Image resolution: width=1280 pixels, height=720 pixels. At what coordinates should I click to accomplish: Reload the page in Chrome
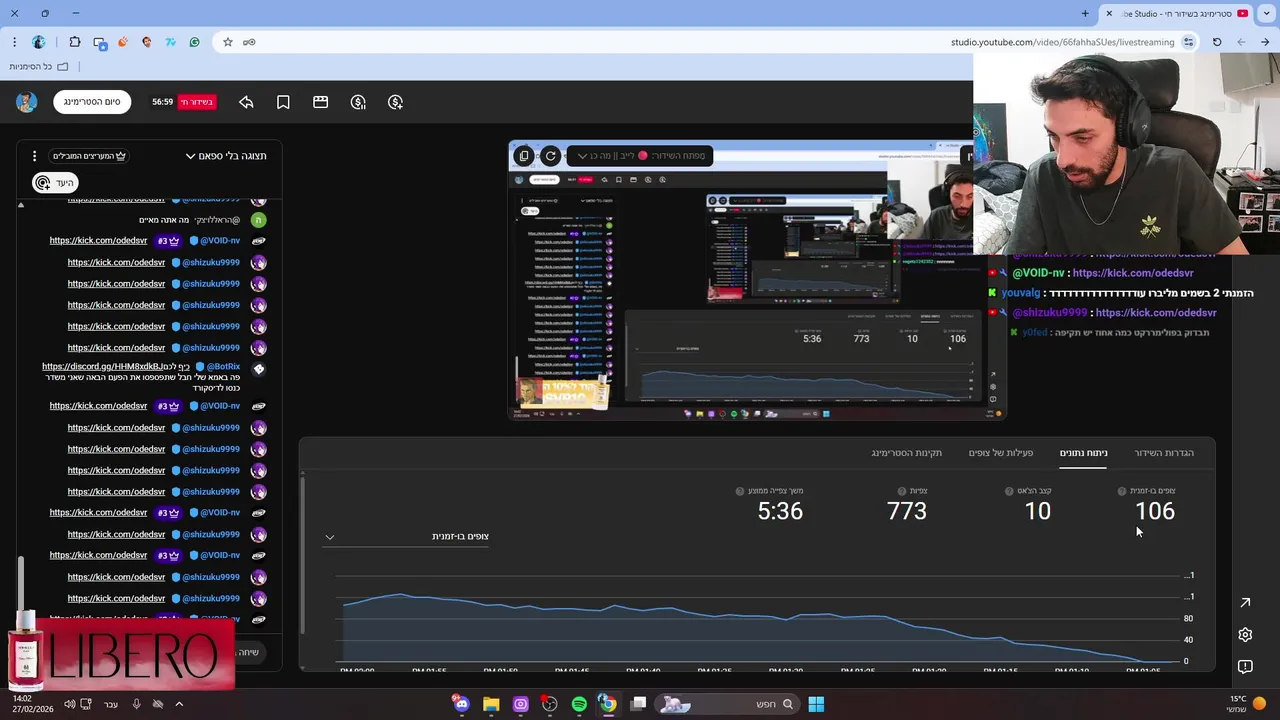[1217, 42]
